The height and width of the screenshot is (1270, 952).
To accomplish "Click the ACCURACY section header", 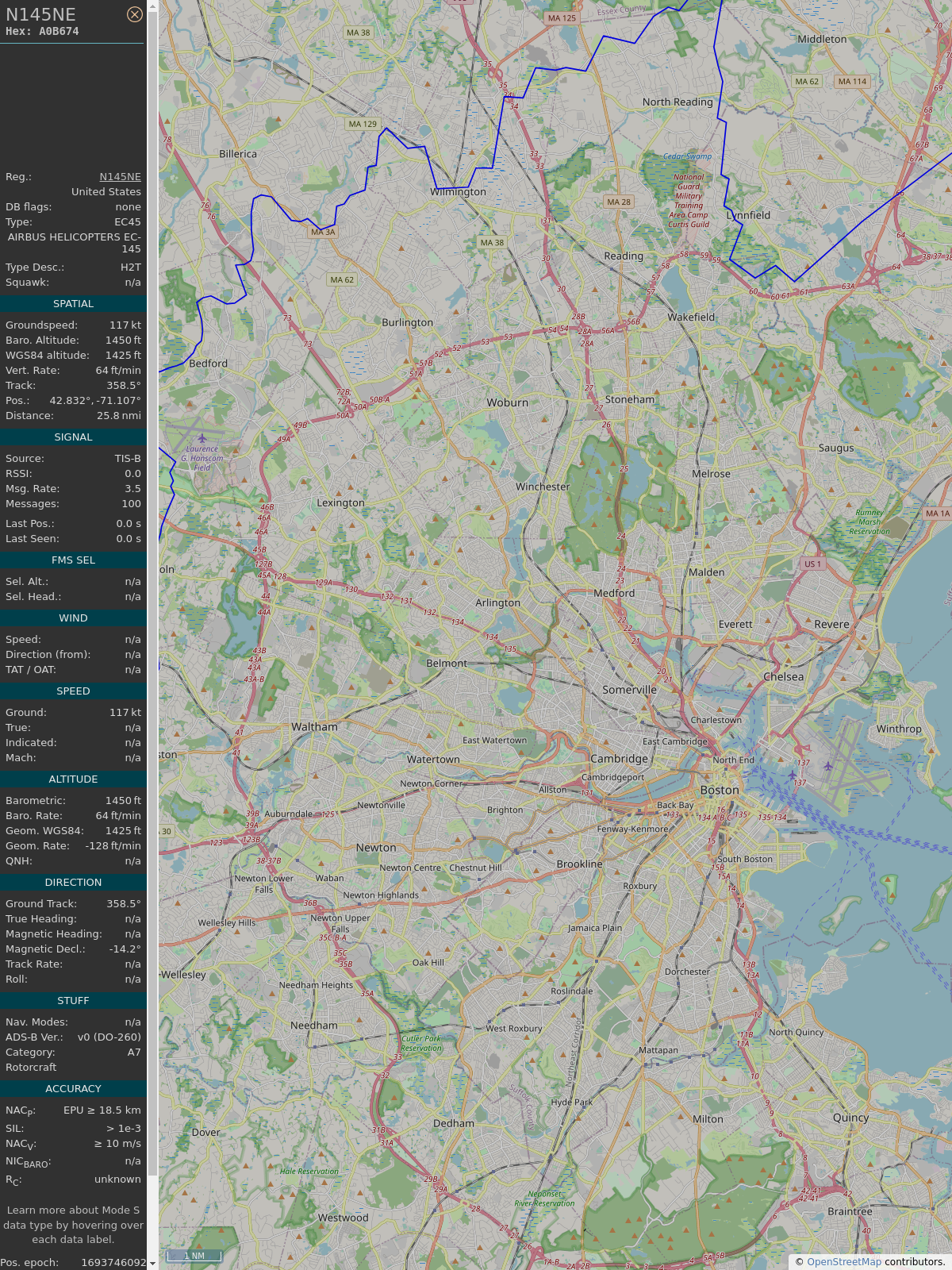I will [73, 1089].
